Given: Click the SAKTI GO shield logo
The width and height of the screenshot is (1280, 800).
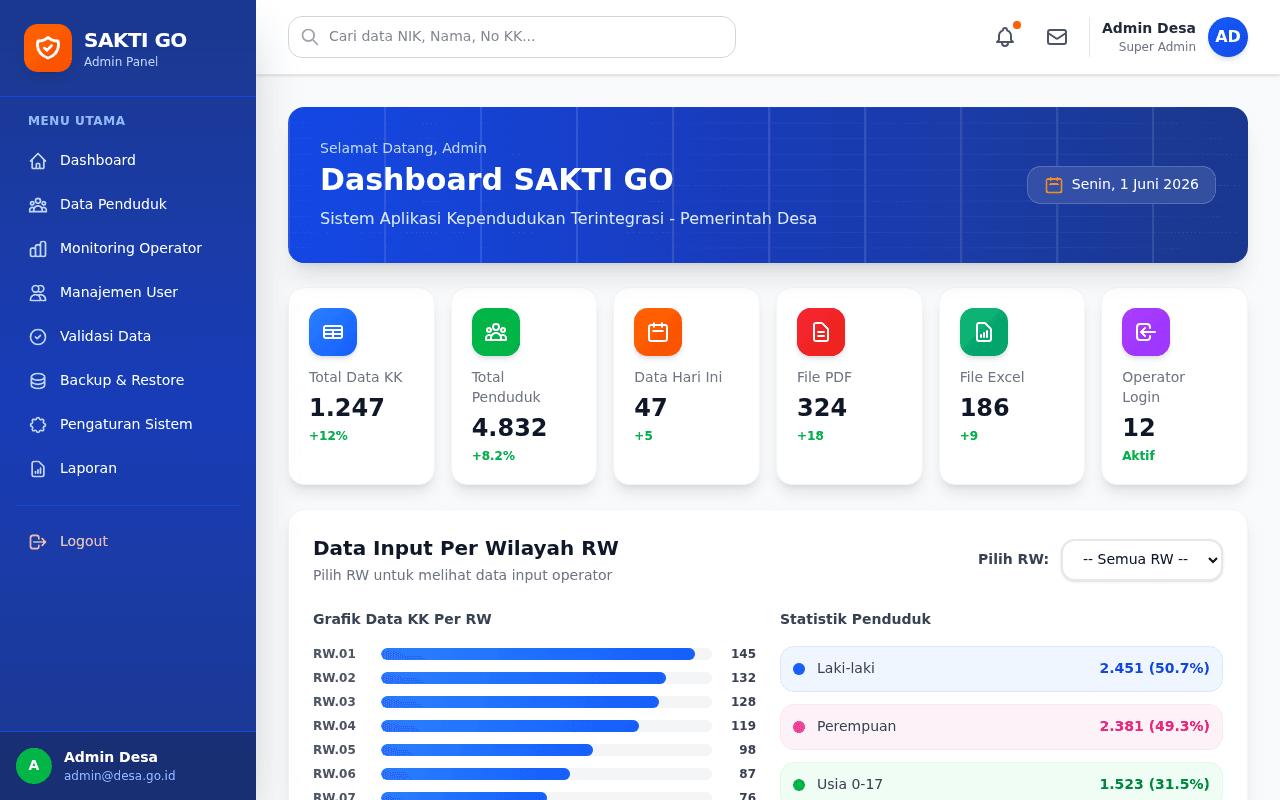Looking at the screenshot, I should click(x=48, y=48).
